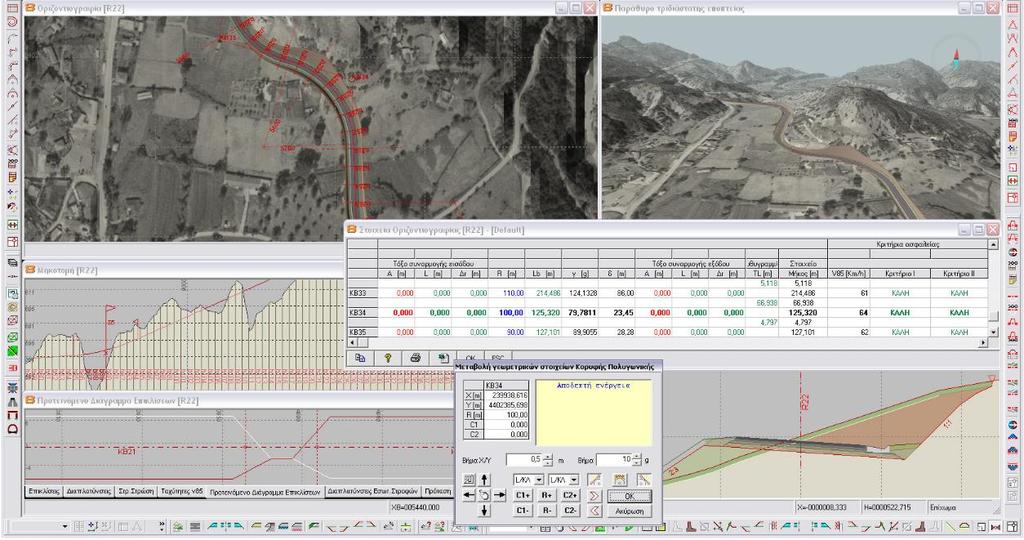
Task: Click the C2- button
Action: point(570,511)
